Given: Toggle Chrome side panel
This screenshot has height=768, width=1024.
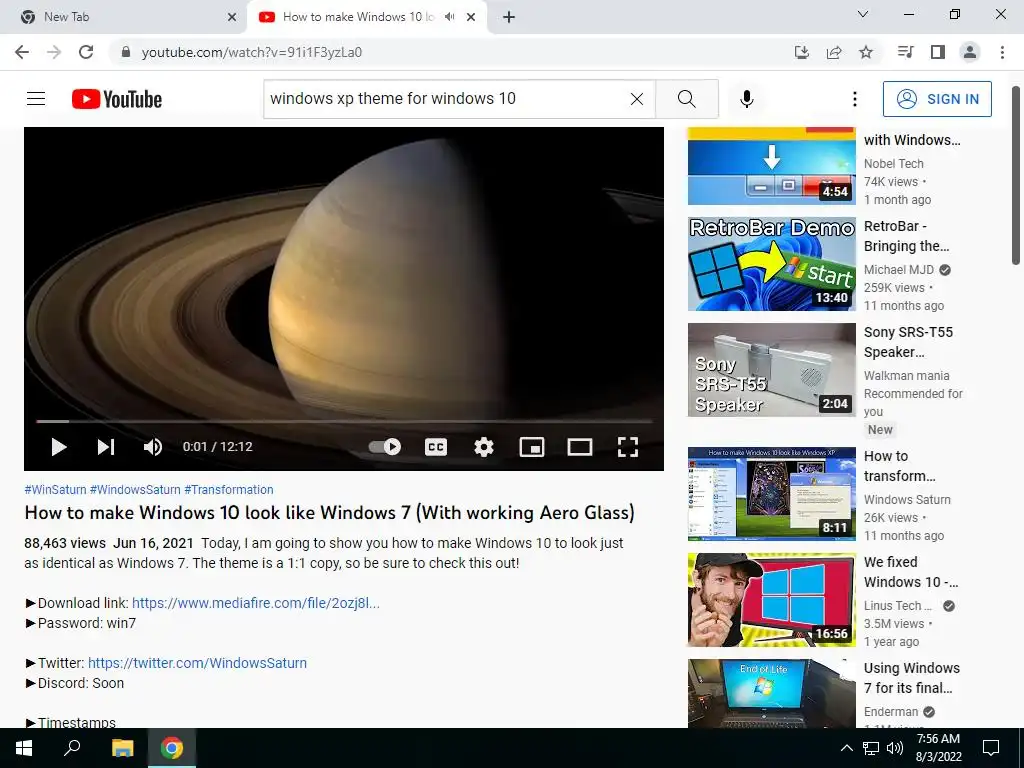Looking at the screenshot, I should (x=938, y=52).
